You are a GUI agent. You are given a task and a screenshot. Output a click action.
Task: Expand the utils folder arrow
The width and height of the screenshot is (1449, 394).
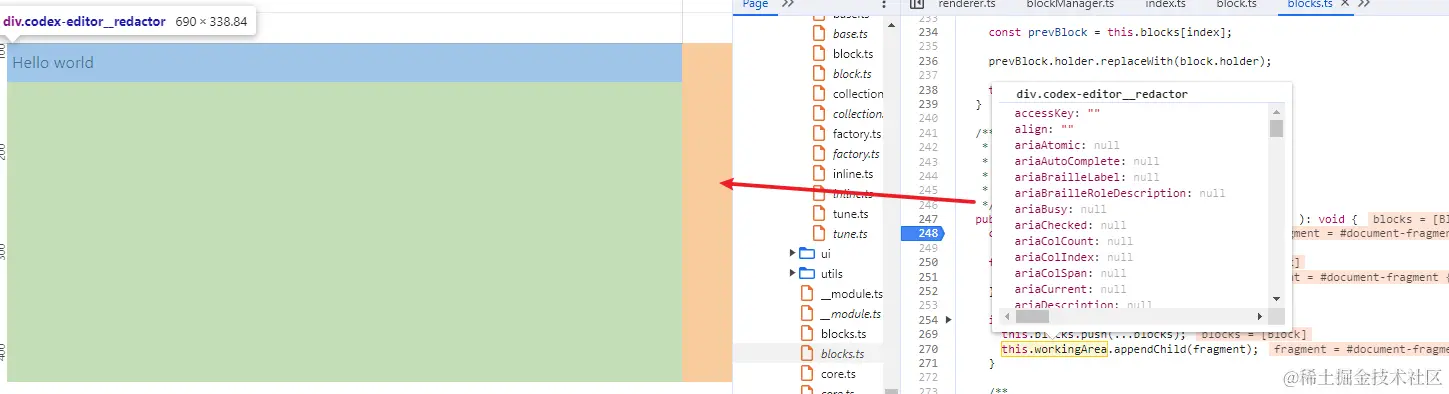click(x=793, y=274)
